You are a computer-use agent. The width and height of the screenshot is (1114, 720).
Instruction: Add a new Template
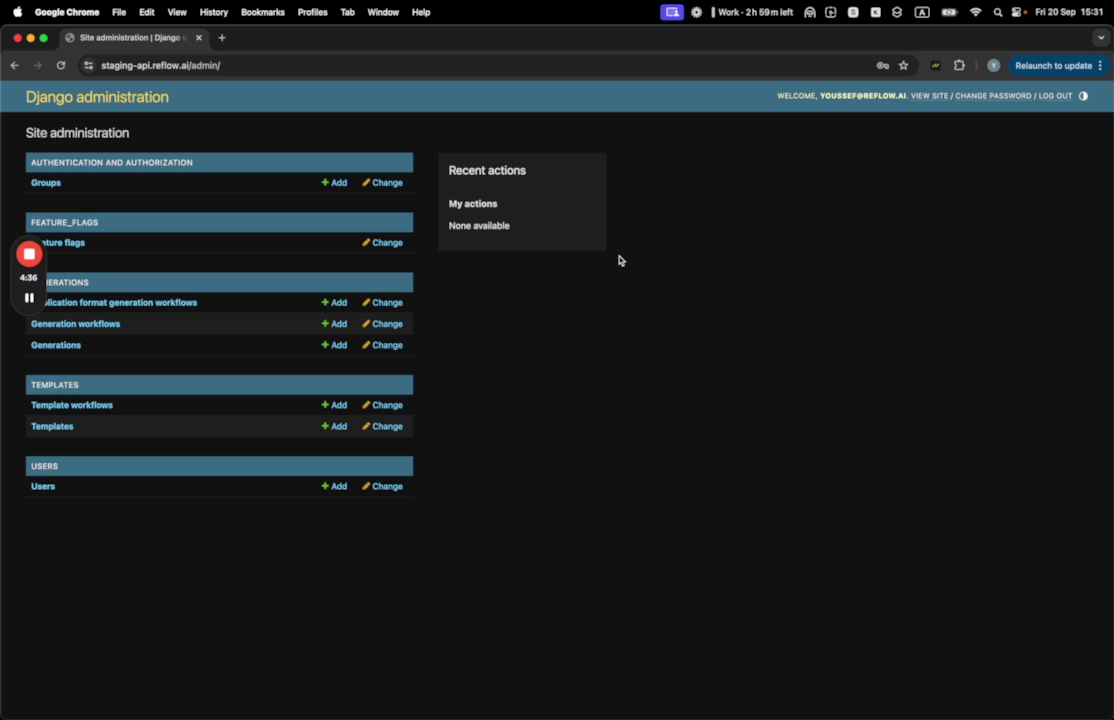(334, 426)
